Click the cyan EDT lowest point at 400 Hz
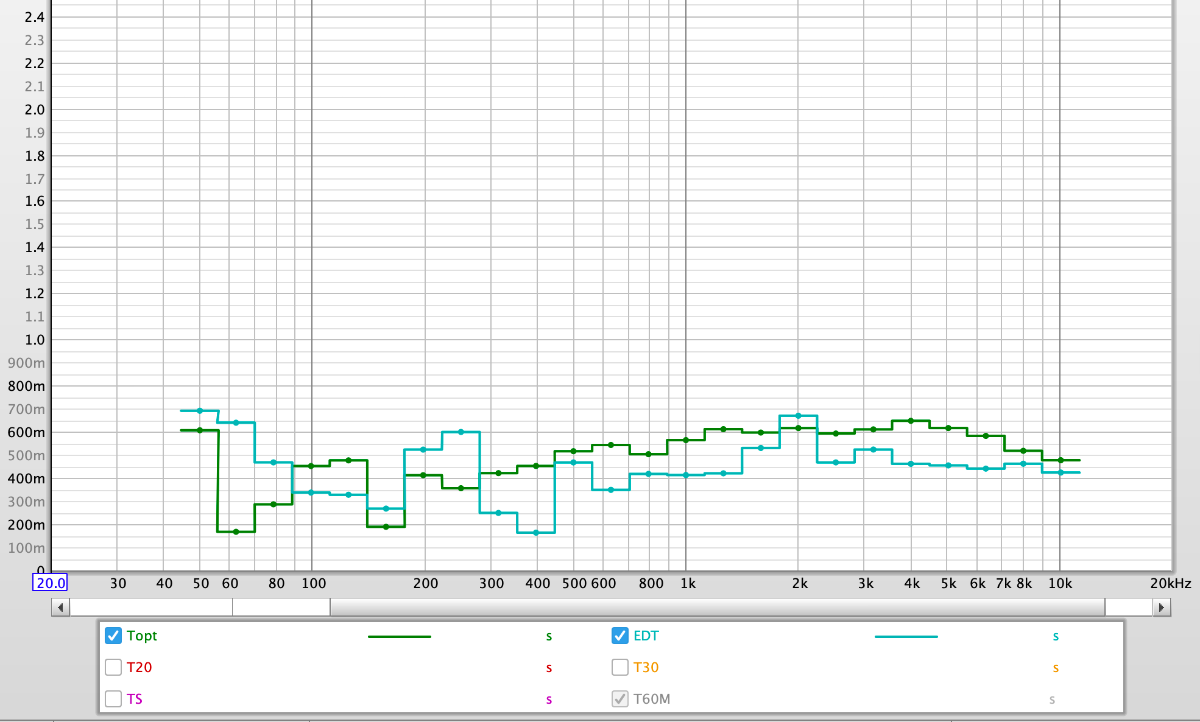Screen dimensions: 1200x722 (536, 532)
